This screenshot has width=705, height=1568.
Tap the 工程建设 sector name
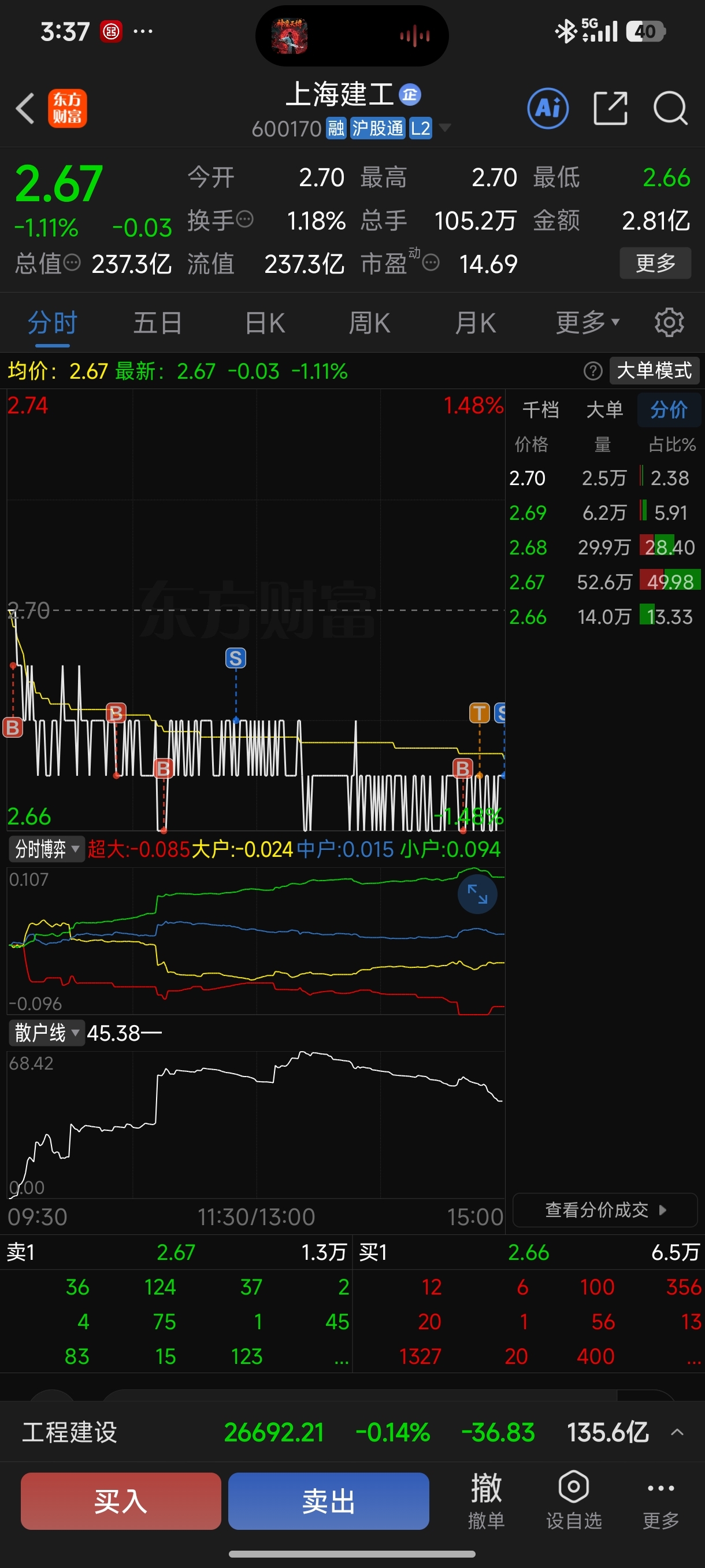click(x=69, y=1432)
